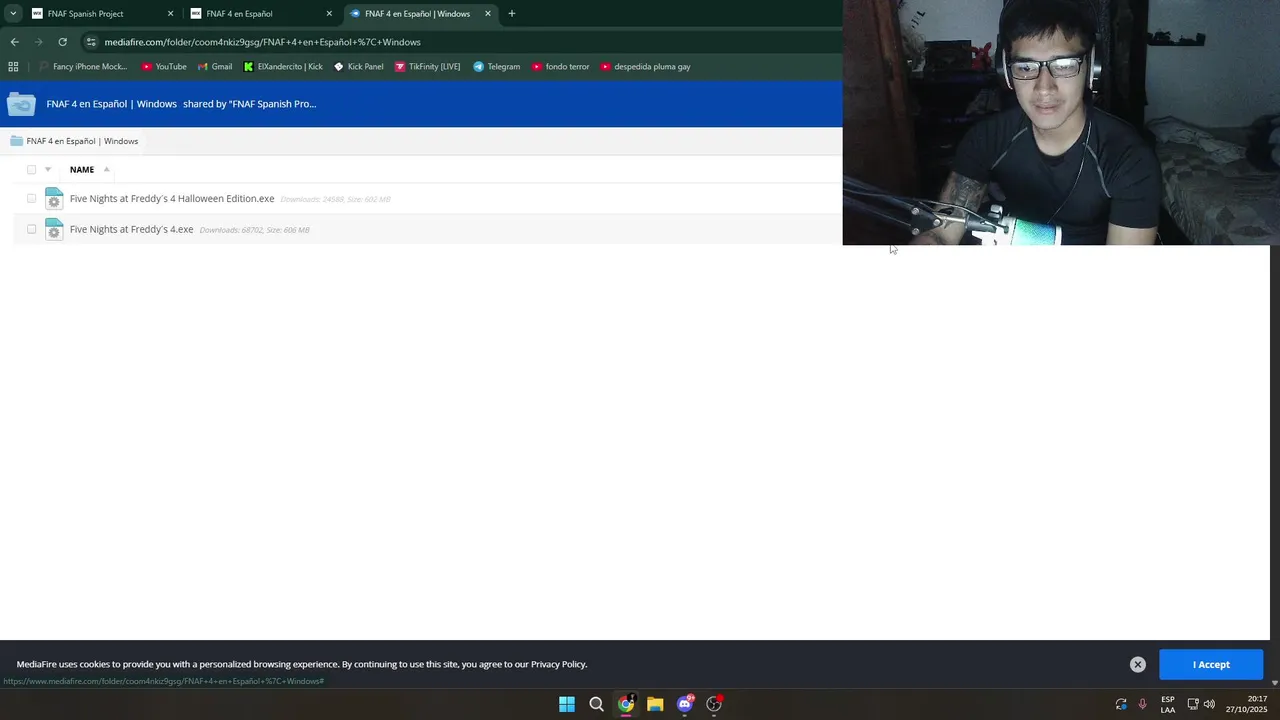Open the despedida pluma gay bookmark
This screenshot has width=1280, height=720.
coord(645,67)
